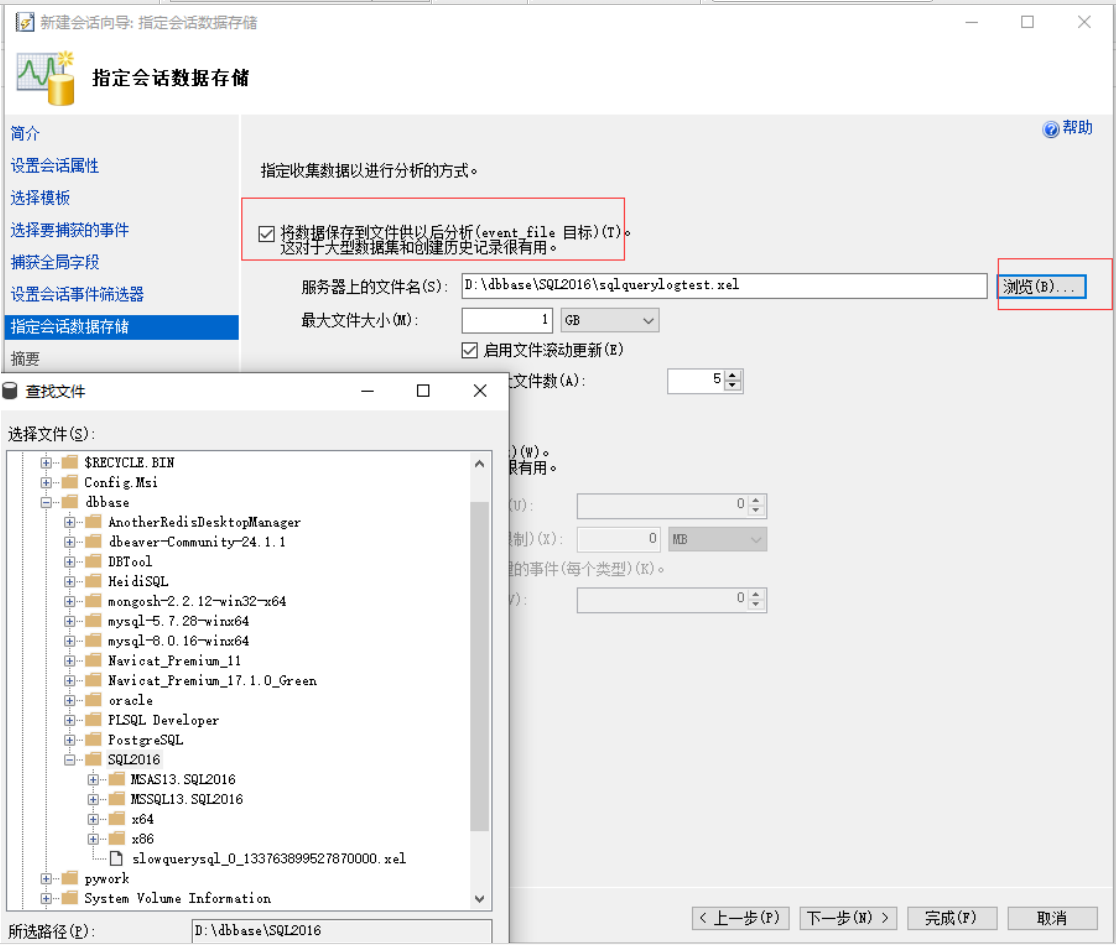The height and width of the screenshot is (945, 1116).
Task: Go to 捕获全局字段 wizard page
Action: (55, 262)
